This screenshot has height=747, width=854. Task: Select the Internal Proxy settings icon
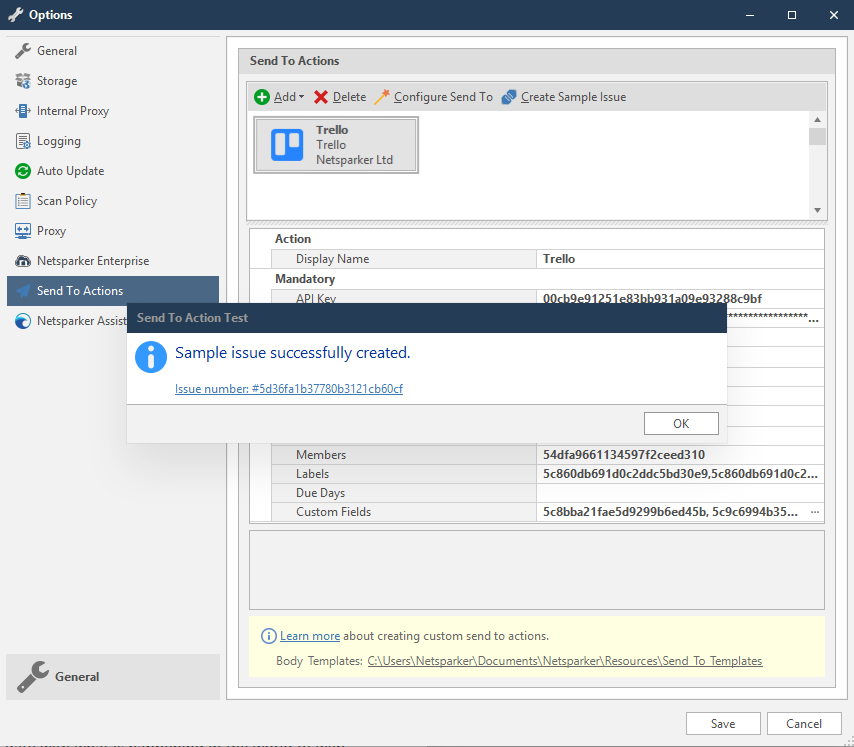coord(22,111)
